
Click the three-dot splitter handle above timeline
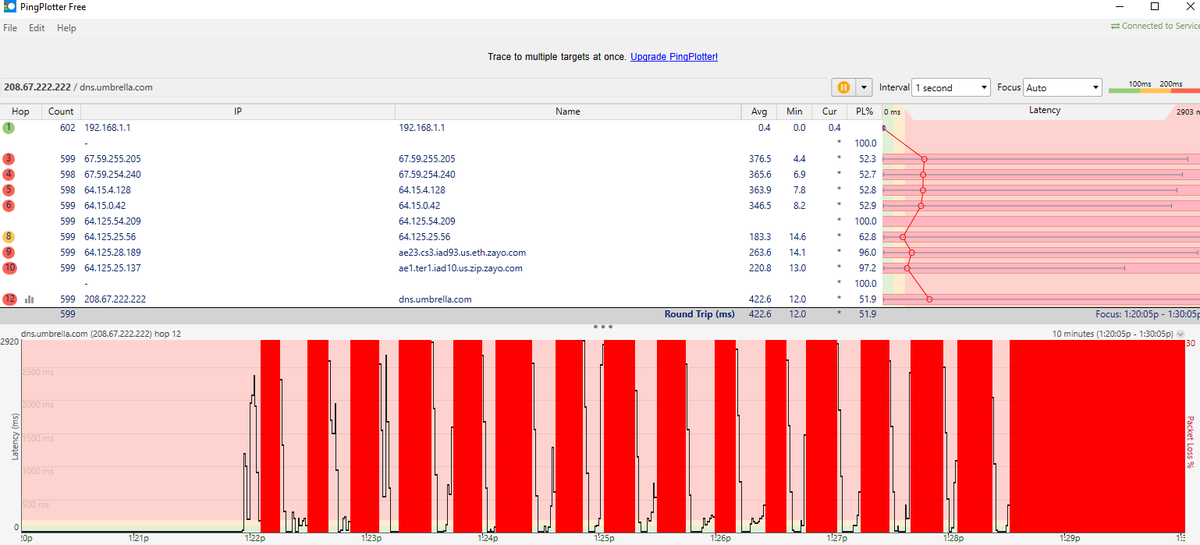tap(602, 326)
